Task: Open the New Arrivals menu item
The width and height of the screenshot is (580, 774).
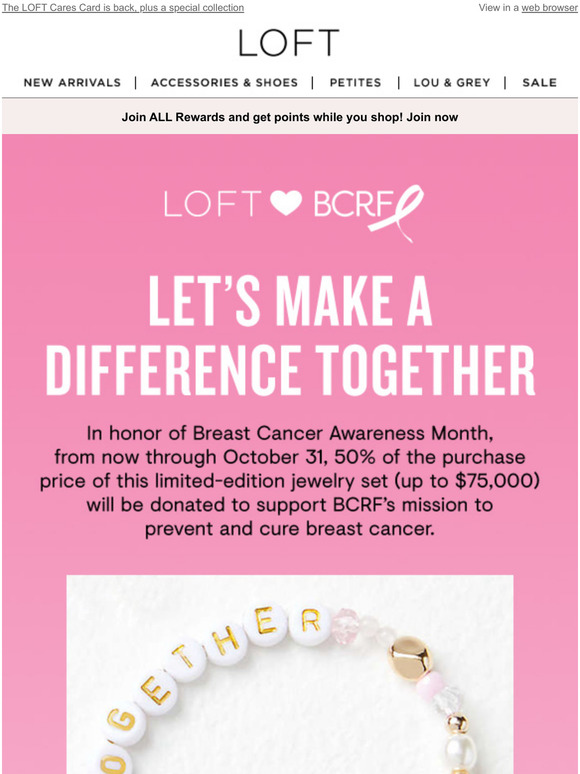Action: click(72, 82)
